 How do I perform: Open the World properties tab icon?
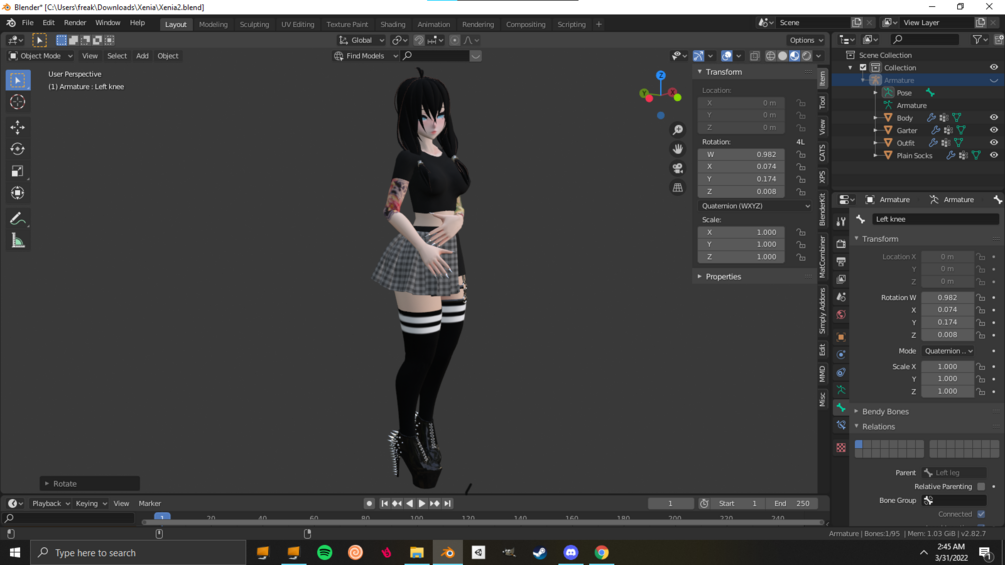click(x=841, y=315)
